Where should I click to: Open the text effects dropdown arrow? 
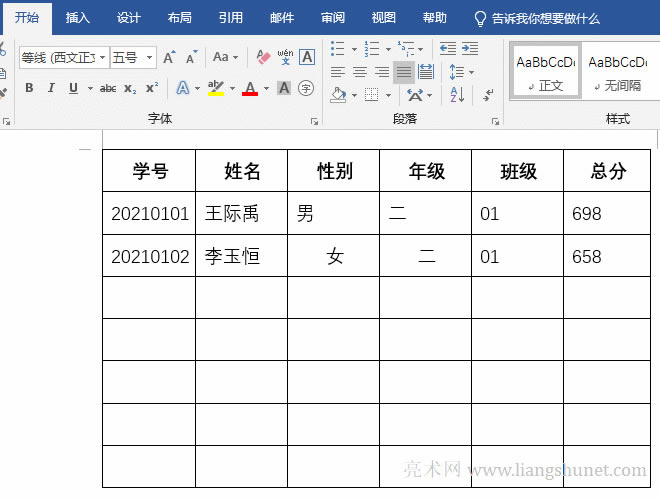(x=197, y=88)
